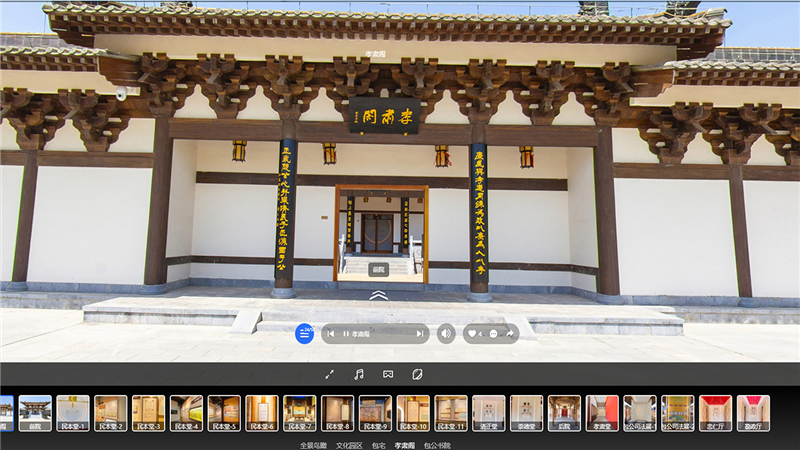
Task: Select the 民本堂-1 thumbnail
Action: (x=73, y=412)
